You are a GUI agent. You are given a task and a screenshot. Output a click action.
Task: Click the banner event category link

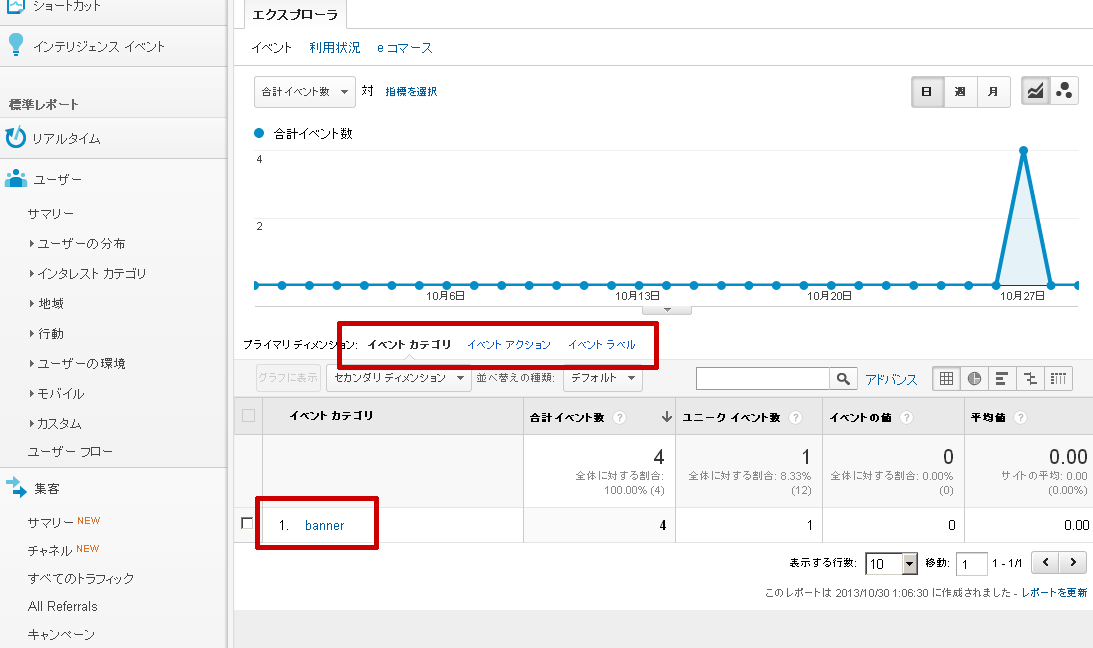(x=324, y=525)
